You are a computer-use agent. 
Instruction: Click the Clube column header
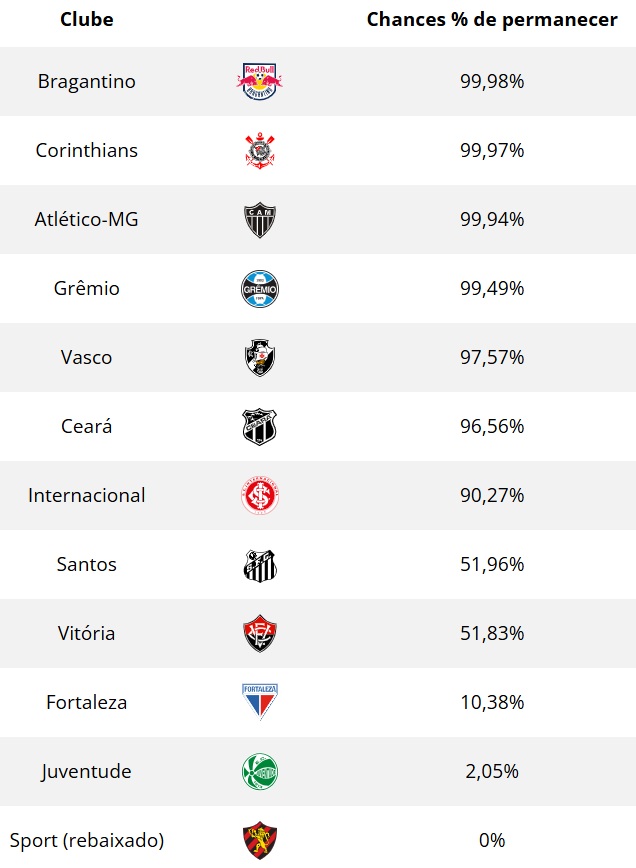[x=87, y=20]
